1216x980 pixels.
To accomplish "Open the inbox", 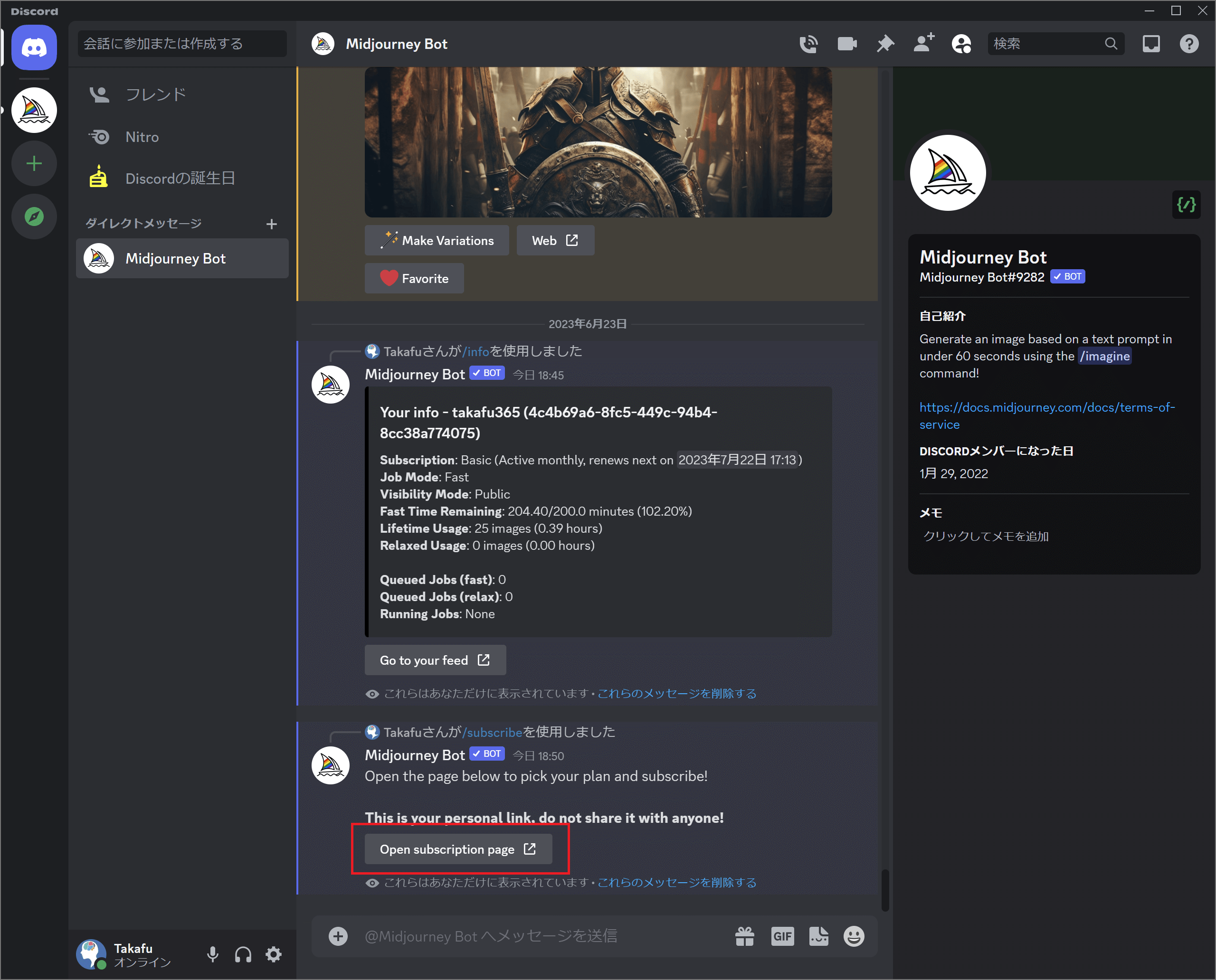I will 1151,44.
